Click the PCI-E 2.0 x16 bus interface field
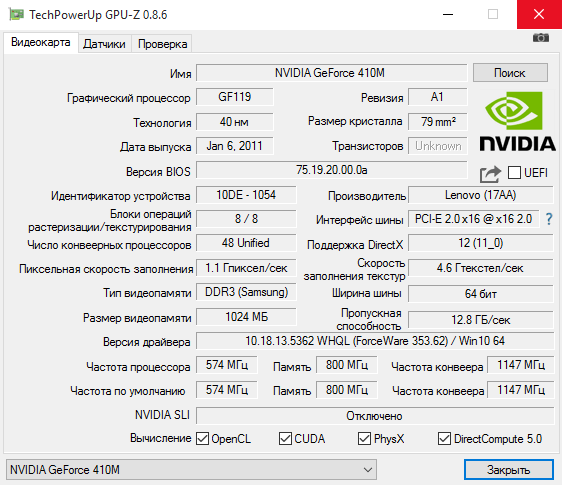Screen dimensions: 562x485 click(x=473, y=219)
